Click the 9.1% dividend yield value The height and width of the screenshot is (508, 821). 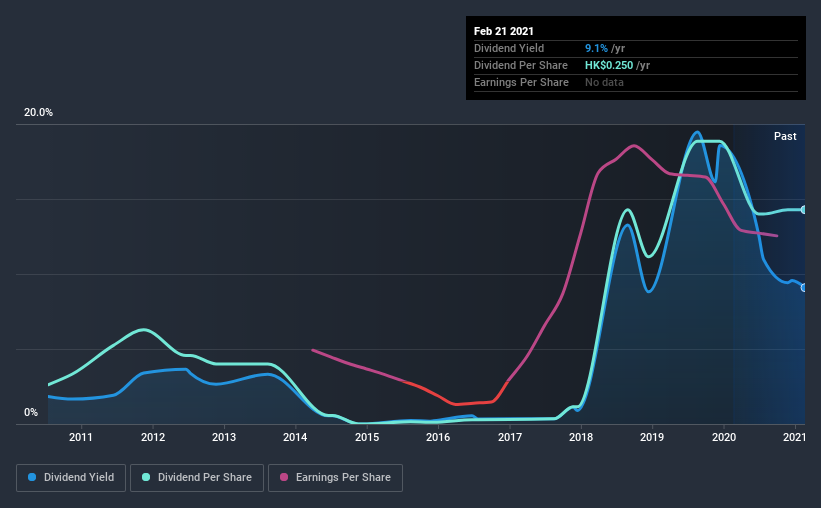(596, 48)
